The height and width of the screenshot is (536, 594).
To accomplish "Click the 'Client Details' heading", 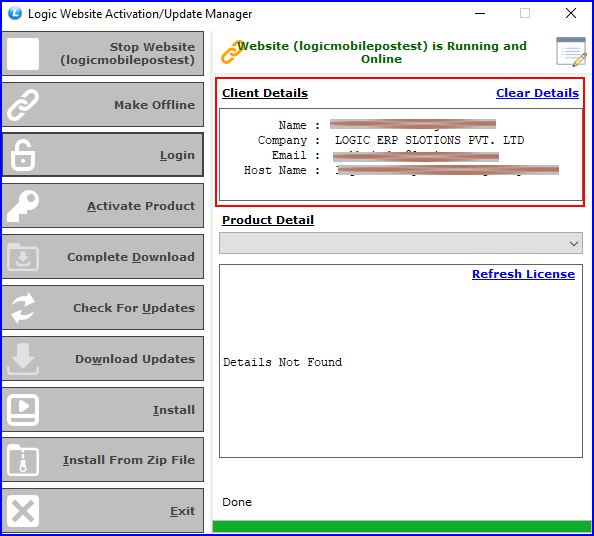I will (x=265, y=93).
